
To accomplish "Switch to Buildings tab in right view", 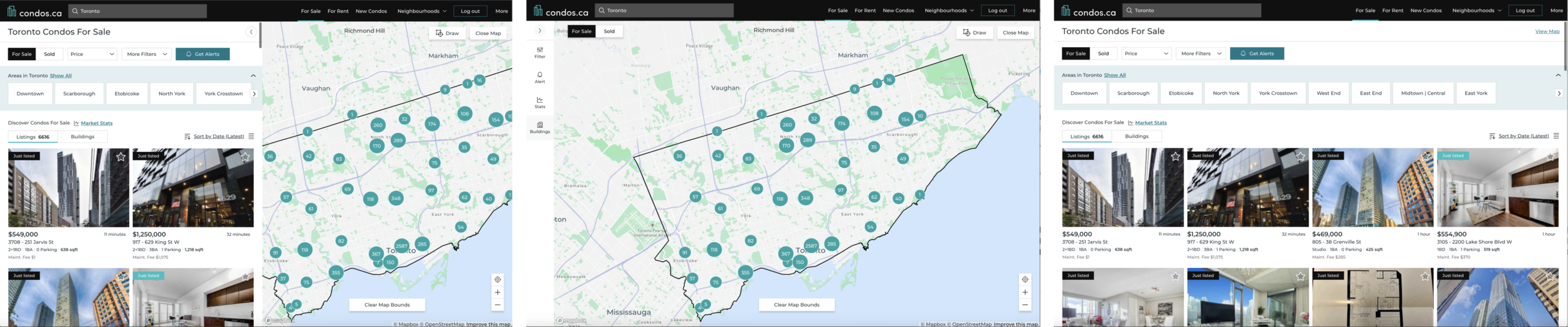I will pos(1136,136).
